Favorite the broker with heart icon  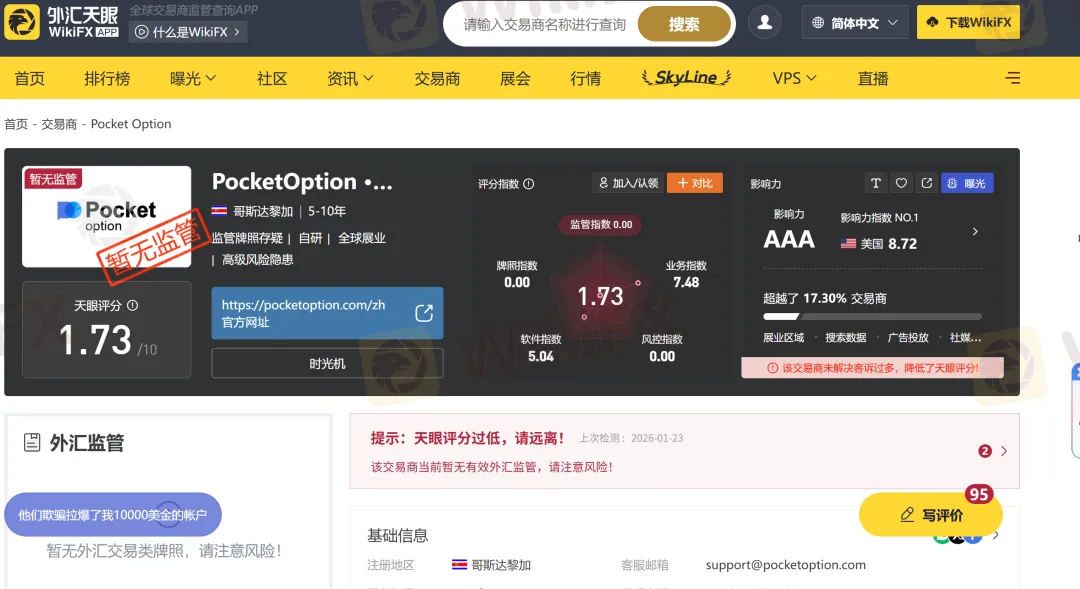901,183
